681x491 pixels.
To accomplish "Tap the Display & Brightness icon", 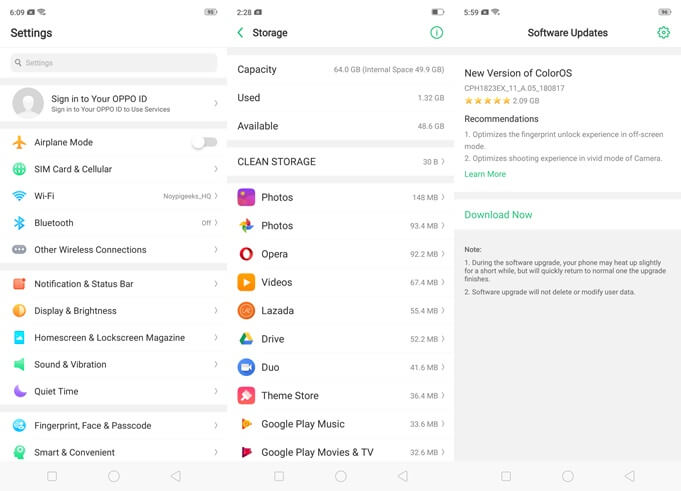I will point(19,310).
